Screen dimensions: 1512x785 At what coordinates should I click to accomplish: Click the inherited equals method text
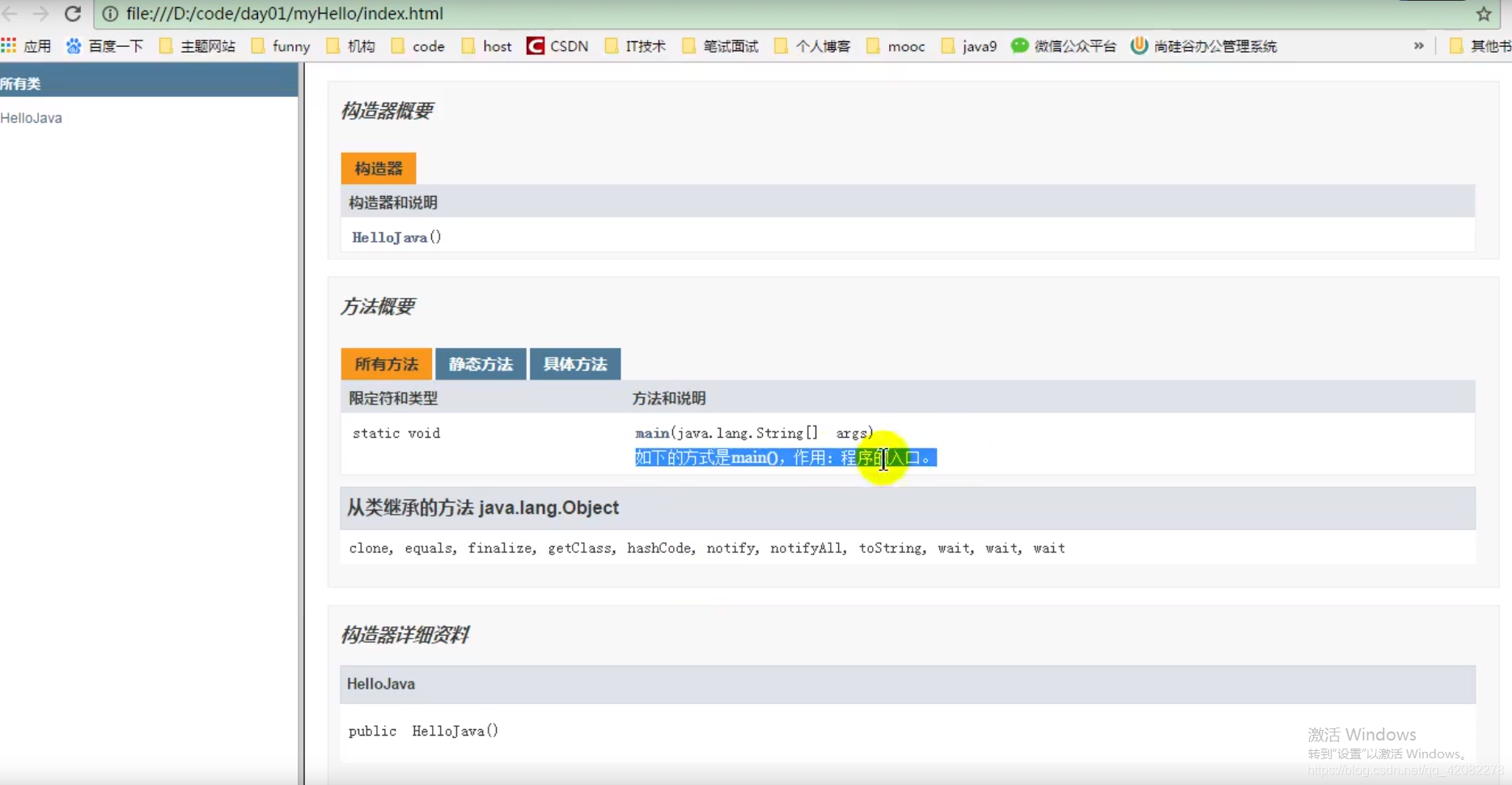pos(428,548)
